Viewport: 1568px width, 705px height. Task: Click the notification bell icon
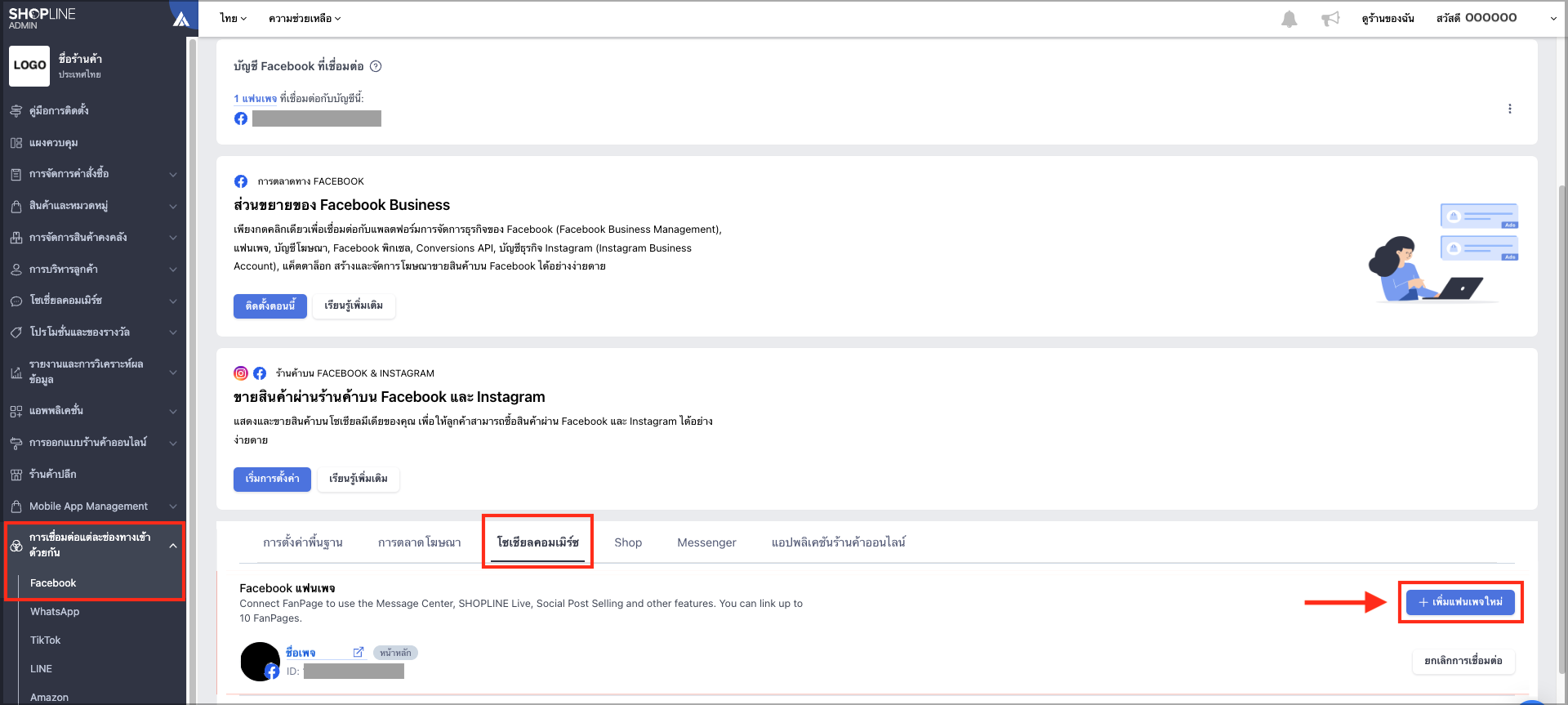point(1289,19)
